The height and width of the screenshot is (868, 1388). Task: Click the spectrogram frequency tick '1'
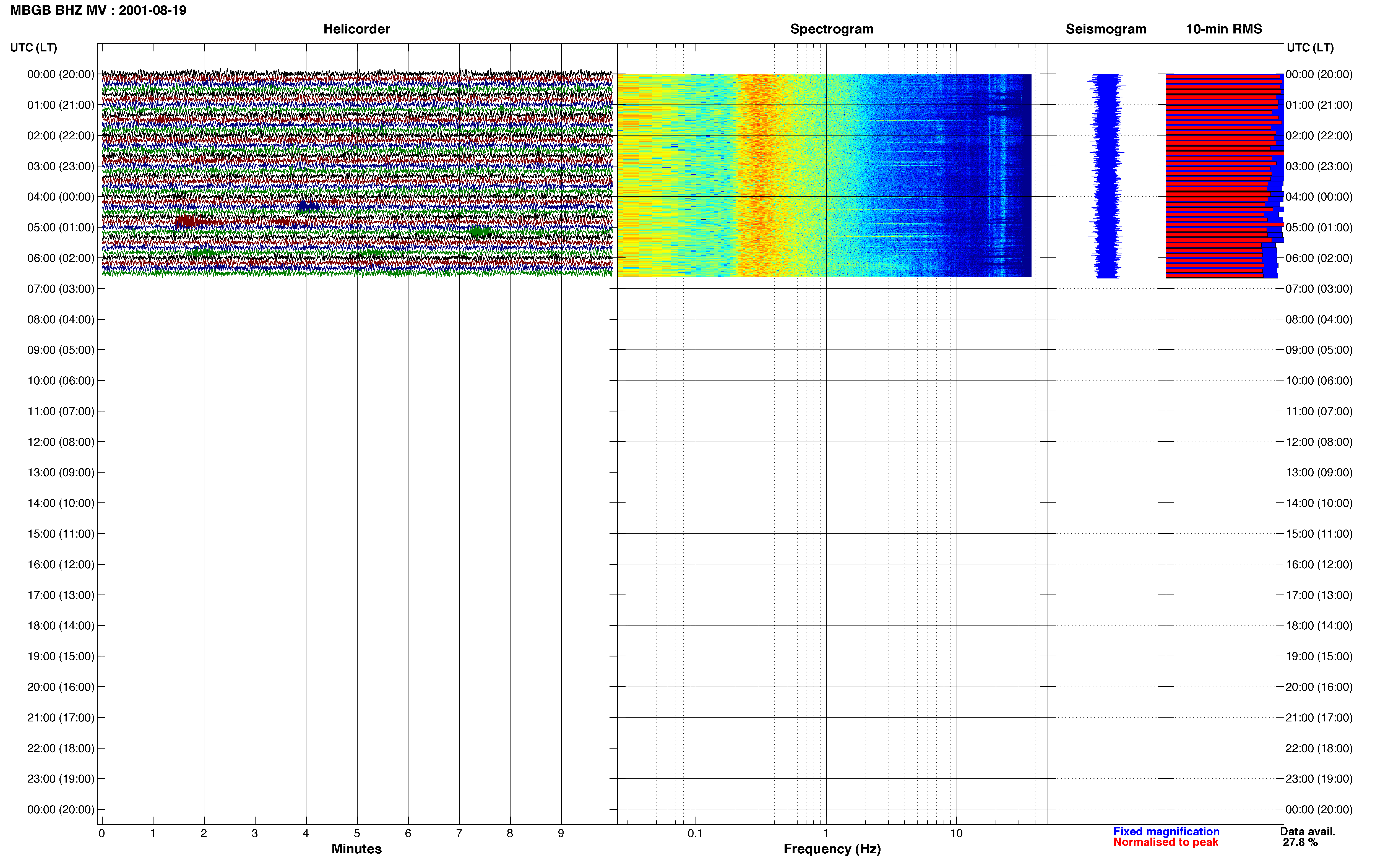point(826,833)
